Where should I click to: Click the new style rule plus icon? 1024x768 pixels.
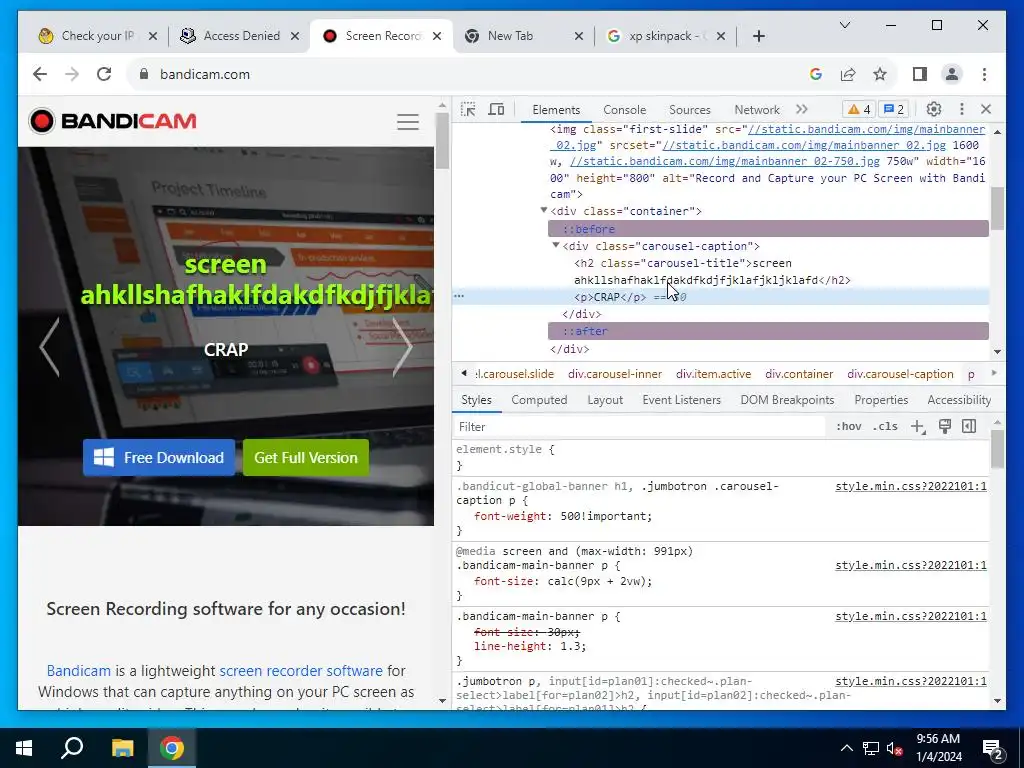click(x=918, y=426)
